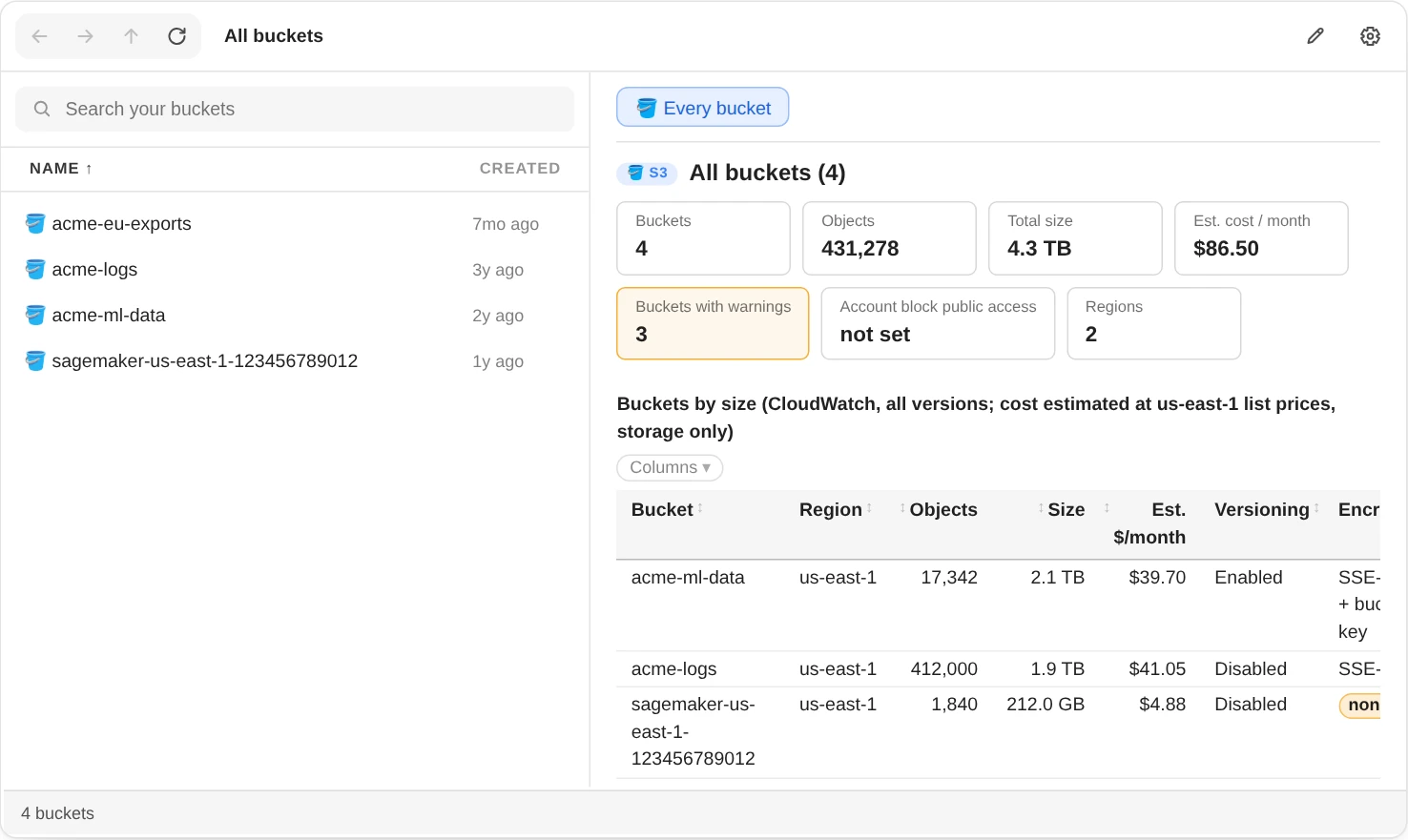Sort the list by the NAME column header
The image size is (1408, 840).
(61, 169)
